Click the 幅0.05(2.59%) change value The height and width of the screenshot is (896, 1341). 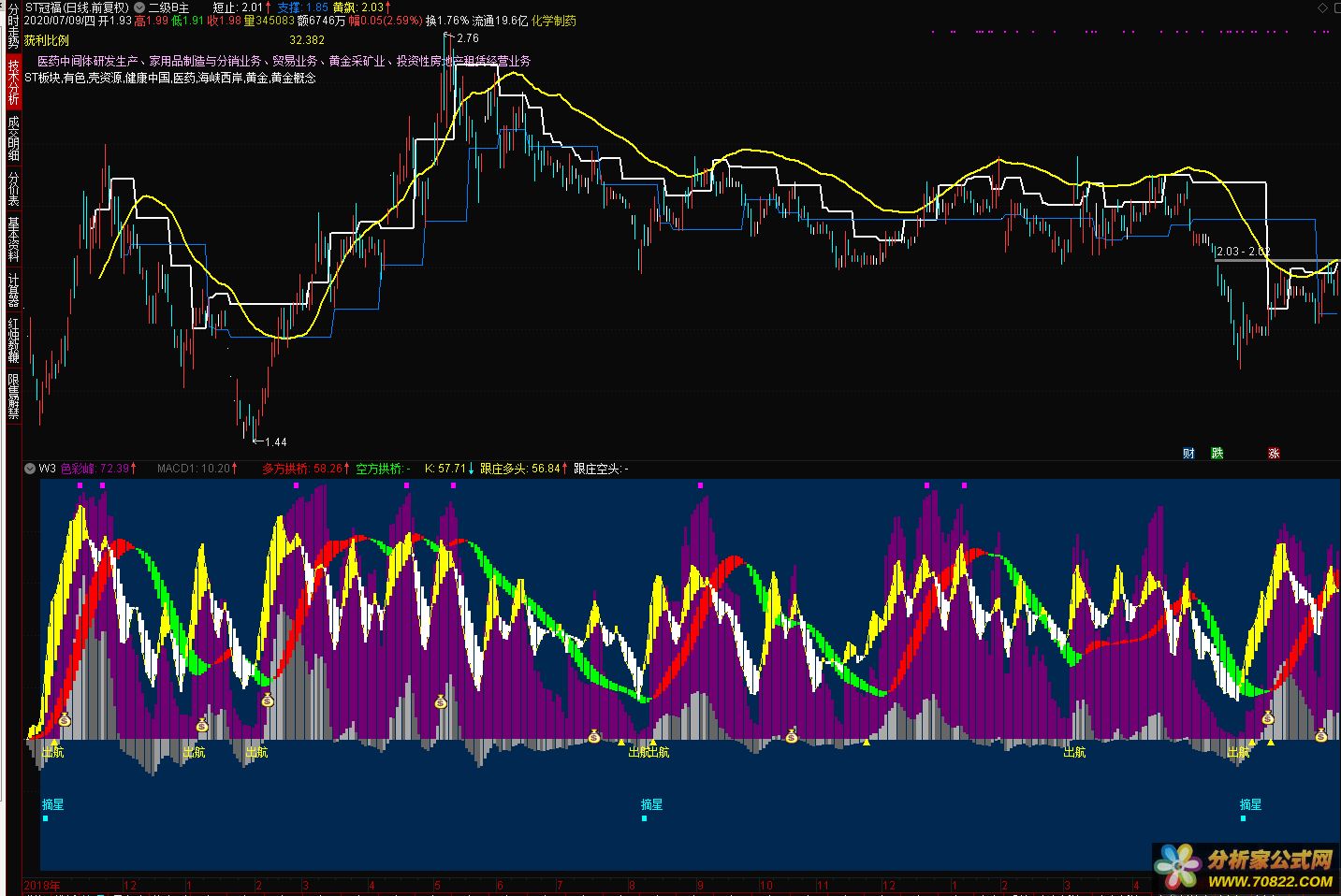(385, 21)
